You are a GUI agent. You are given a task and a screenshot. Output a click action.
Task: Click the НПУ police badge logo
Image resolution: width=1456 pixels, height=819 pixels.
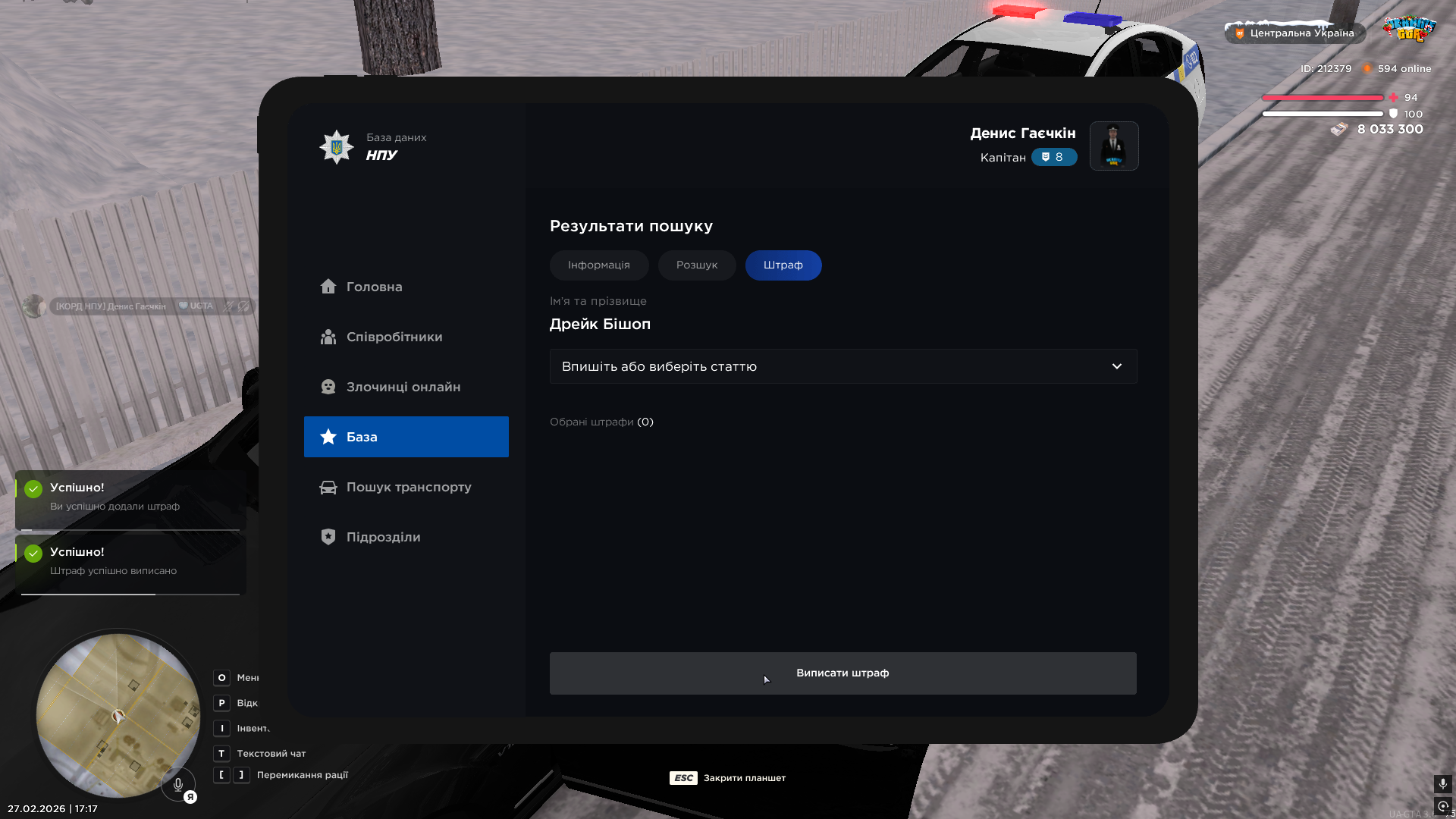[336, 146]
